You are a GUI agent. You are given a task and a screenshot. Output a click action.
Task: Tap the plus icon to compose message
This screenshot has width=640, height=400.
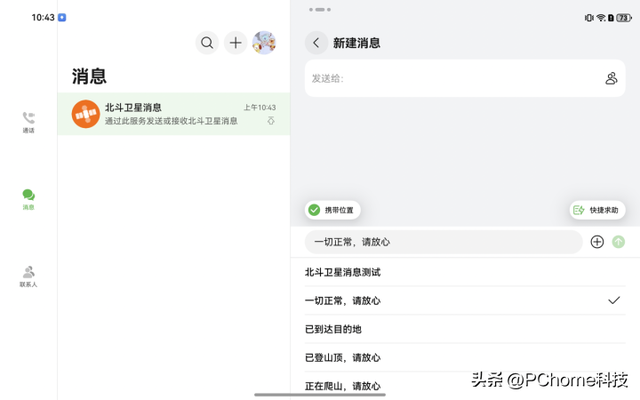pos(235,42)
